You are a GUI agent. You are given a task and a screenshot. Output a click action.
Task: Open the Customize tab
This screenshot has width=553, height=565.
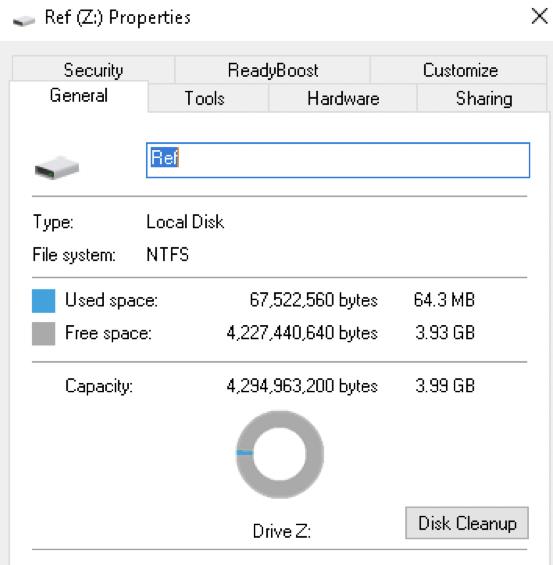(460, 70)
